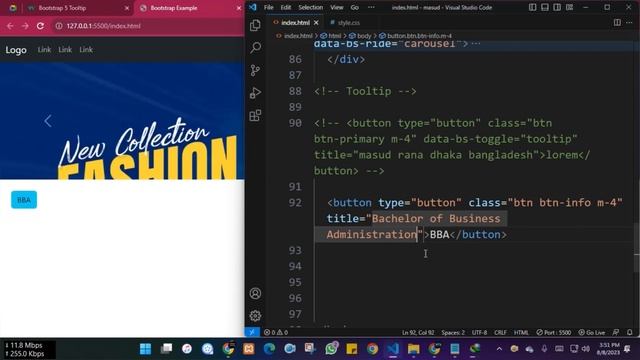The height and width of the screenshot is (360, 640).
Task: Open Microsoft Edge from the taskbar
Action: 269,349
